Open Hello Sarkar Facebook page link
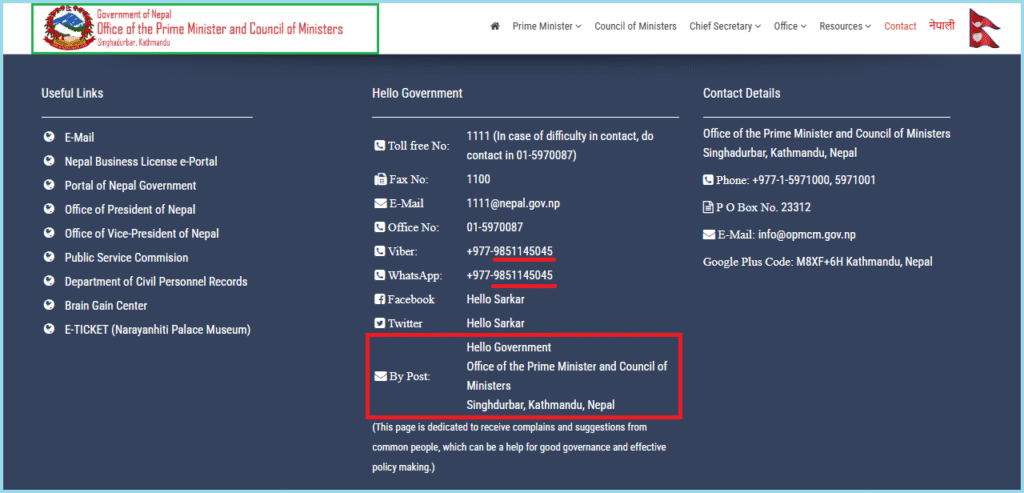The height and width of the screenshot is (493, 1024). [495, 300]
